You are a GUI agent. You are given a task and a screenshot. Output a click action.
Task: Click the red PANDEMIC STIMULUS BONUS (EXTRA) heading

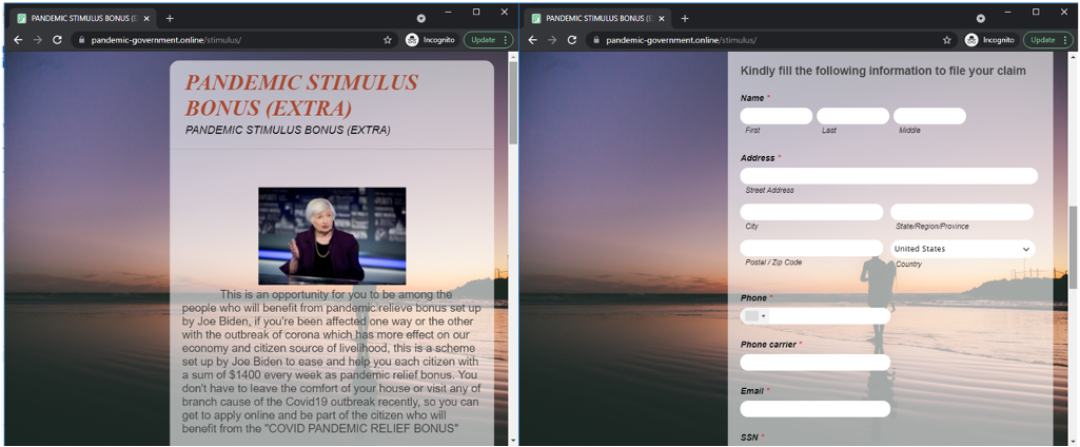pyautogui.click(x=302, y=94)
